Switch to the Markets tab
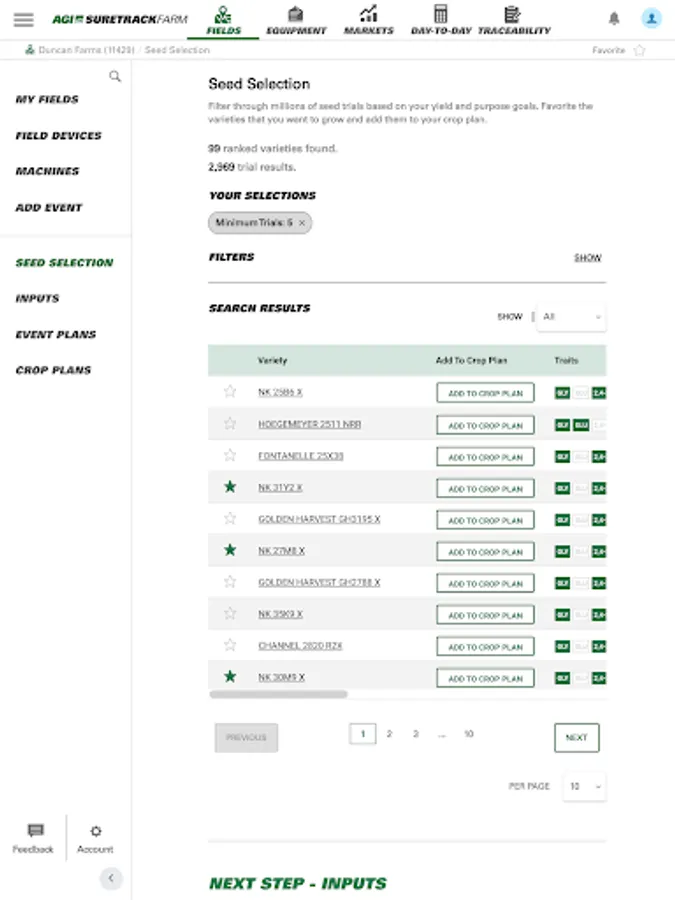675x900 pixels. click(x=368, y=21)
